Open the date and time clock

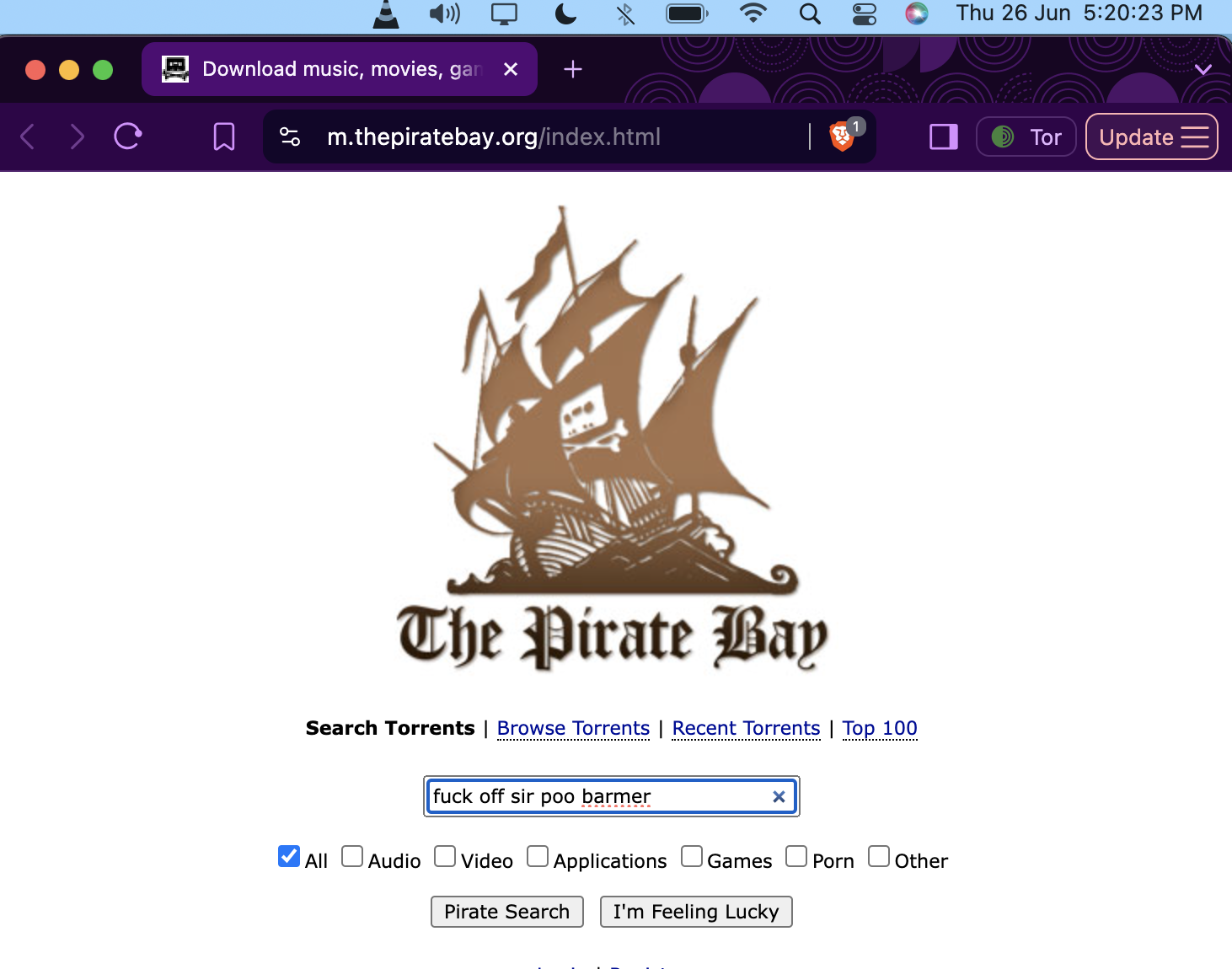(1079, 13)
